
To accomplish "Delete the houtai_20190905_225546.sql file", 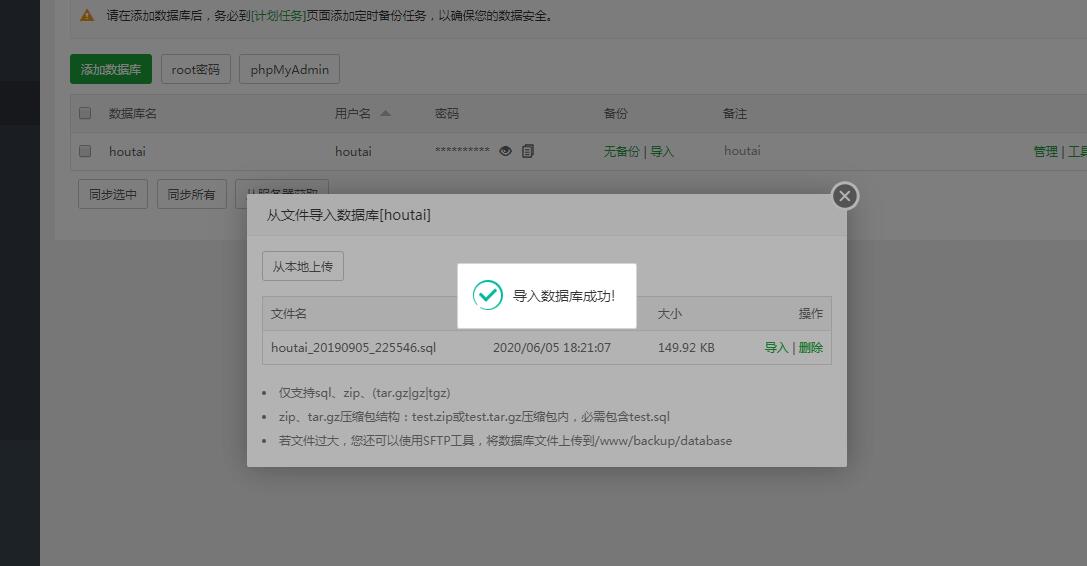I will pyautogui.click(x=810, y=348).
